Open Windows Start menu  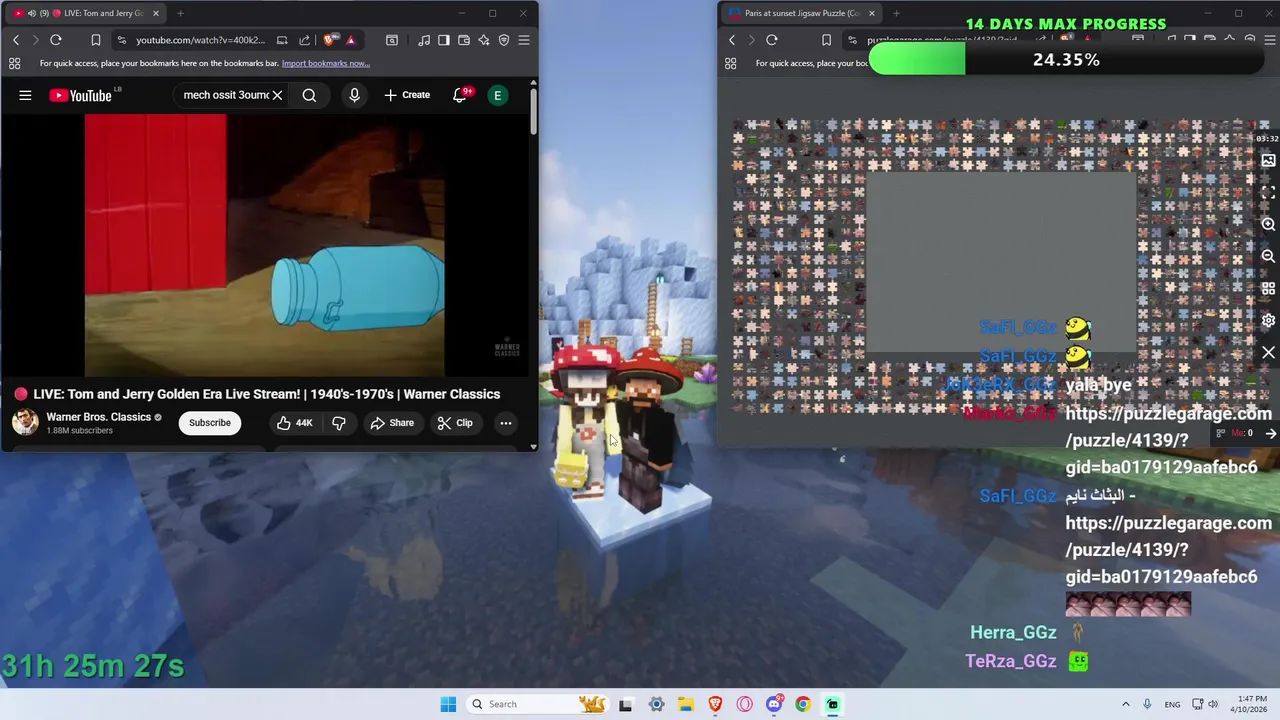[448, 704]
